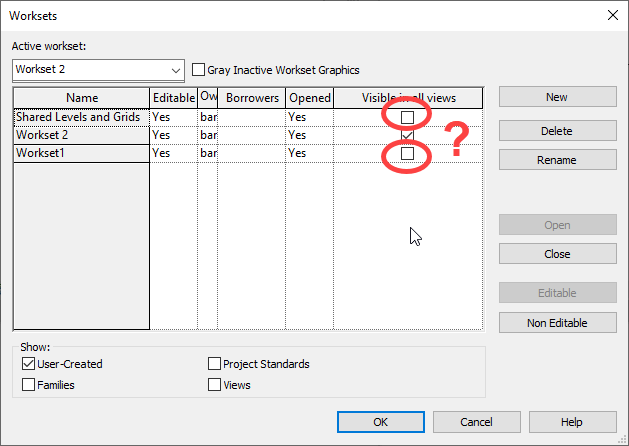Image resolution: width=629 pixels, height=446 pixels.
Task: Select the Workset 2 row name
Action: coord(81,135)
